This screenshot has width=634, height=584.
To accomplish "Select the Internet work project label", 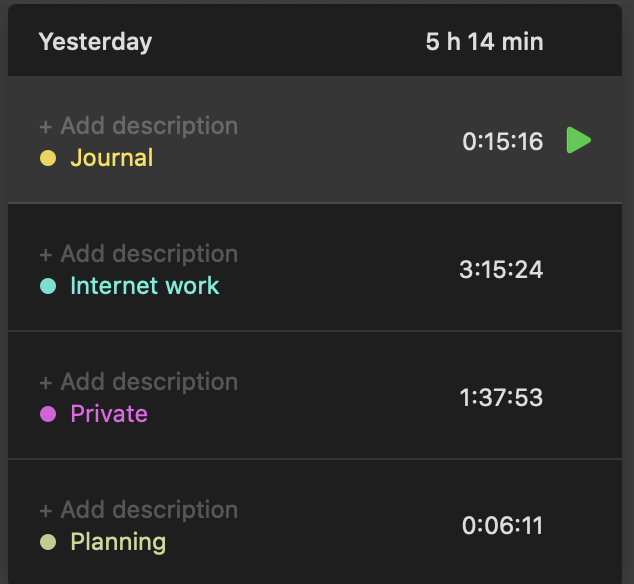I will pos(144,286).
